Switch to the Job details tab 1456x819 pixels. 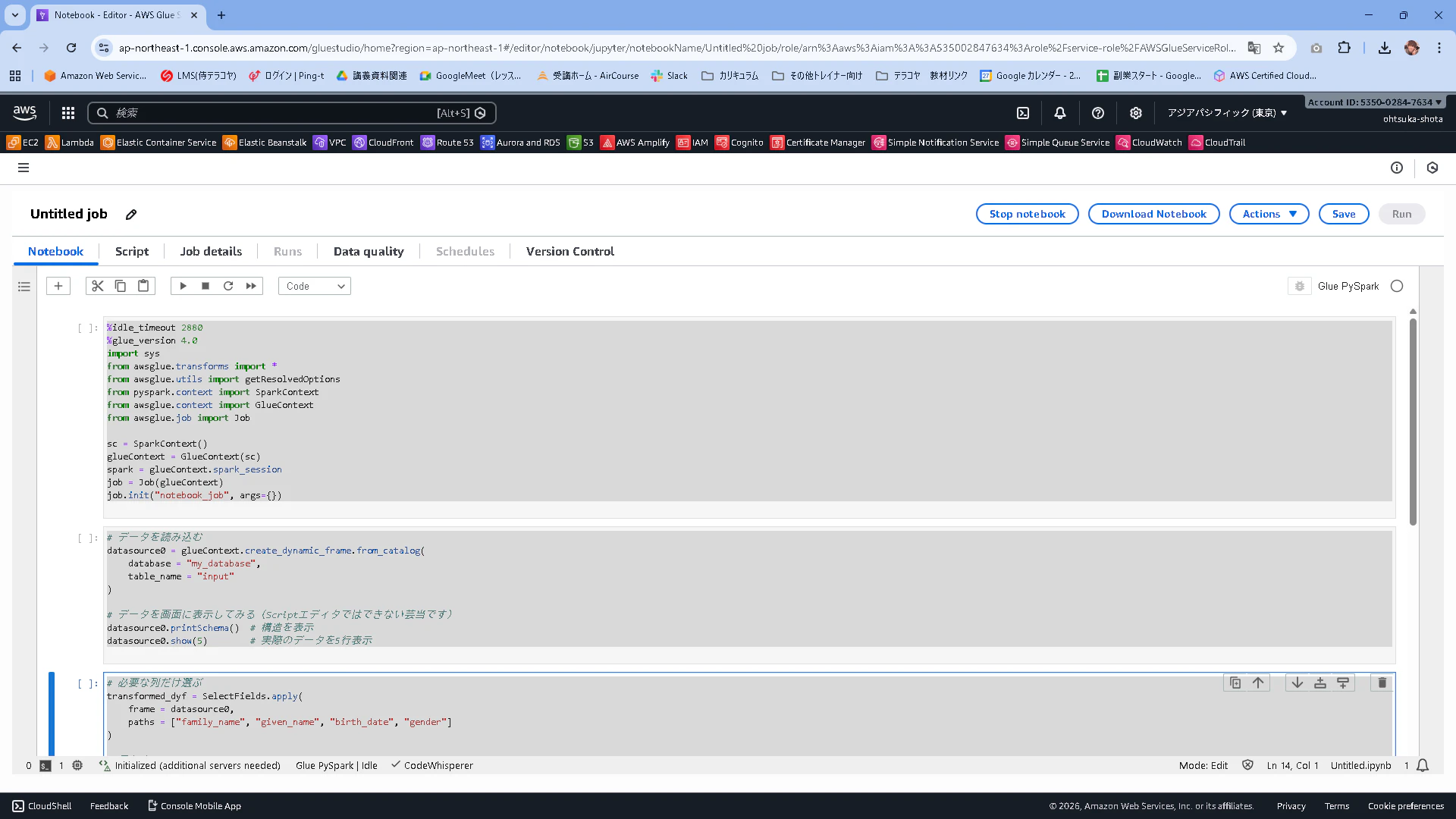[211, 251]
